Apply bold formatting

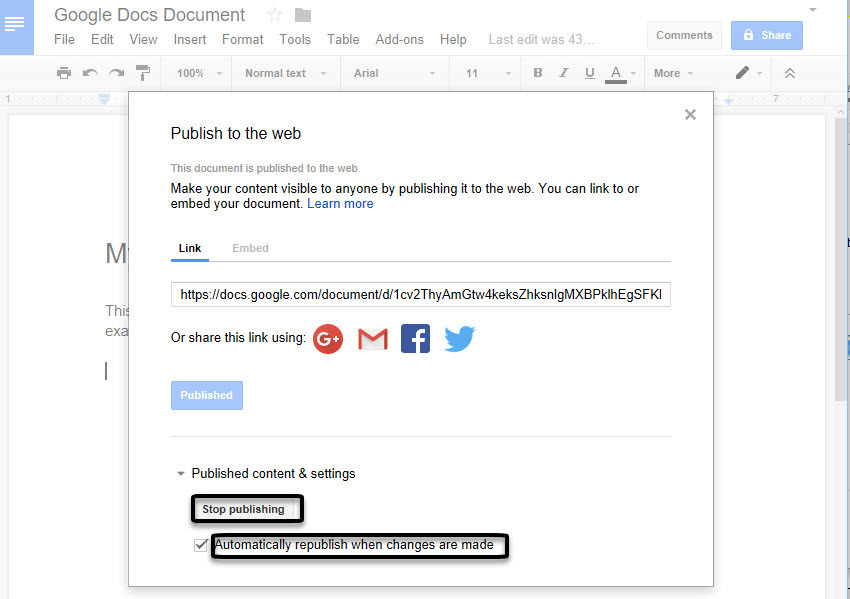pyautogui.click(x=537, y=73)
